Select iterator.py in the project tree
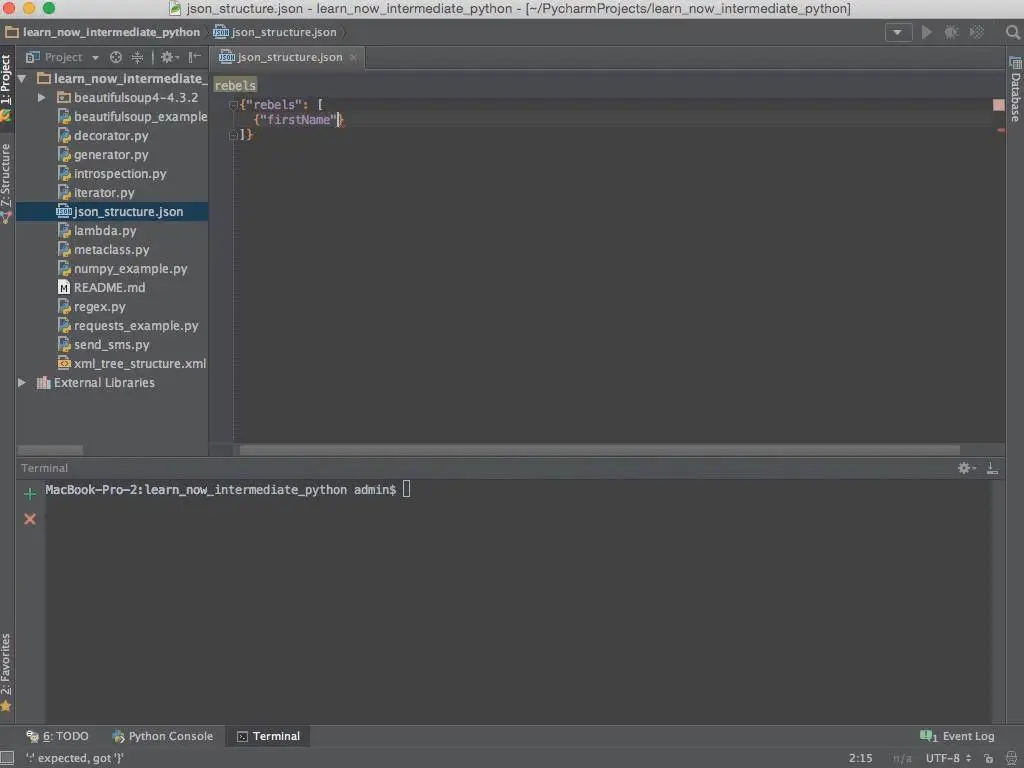 click(104, 193)
